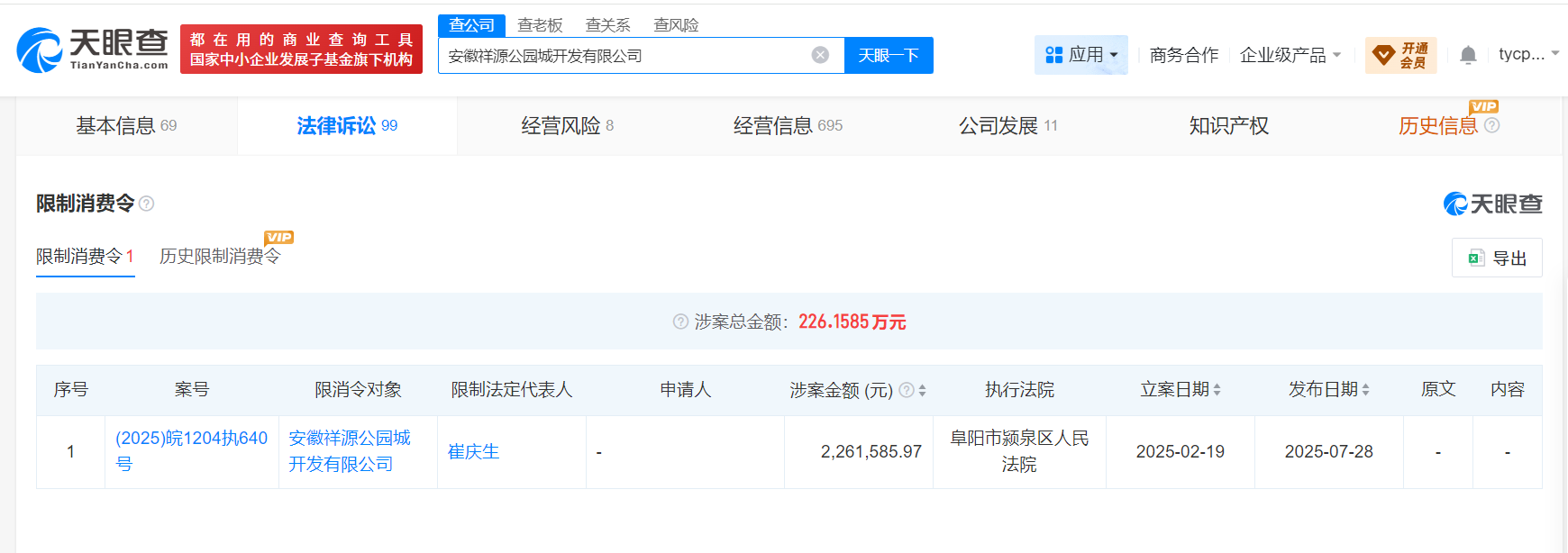Open the 基本信息 tab
This screenshot has width=1568, height=553.
126,125
